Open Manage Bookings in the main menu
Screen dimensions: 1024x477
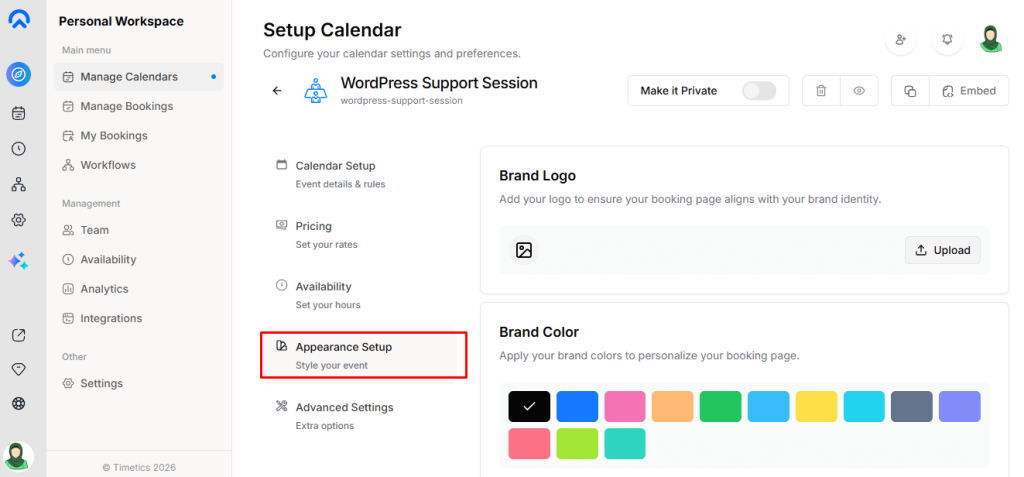(x=126, y=106)
